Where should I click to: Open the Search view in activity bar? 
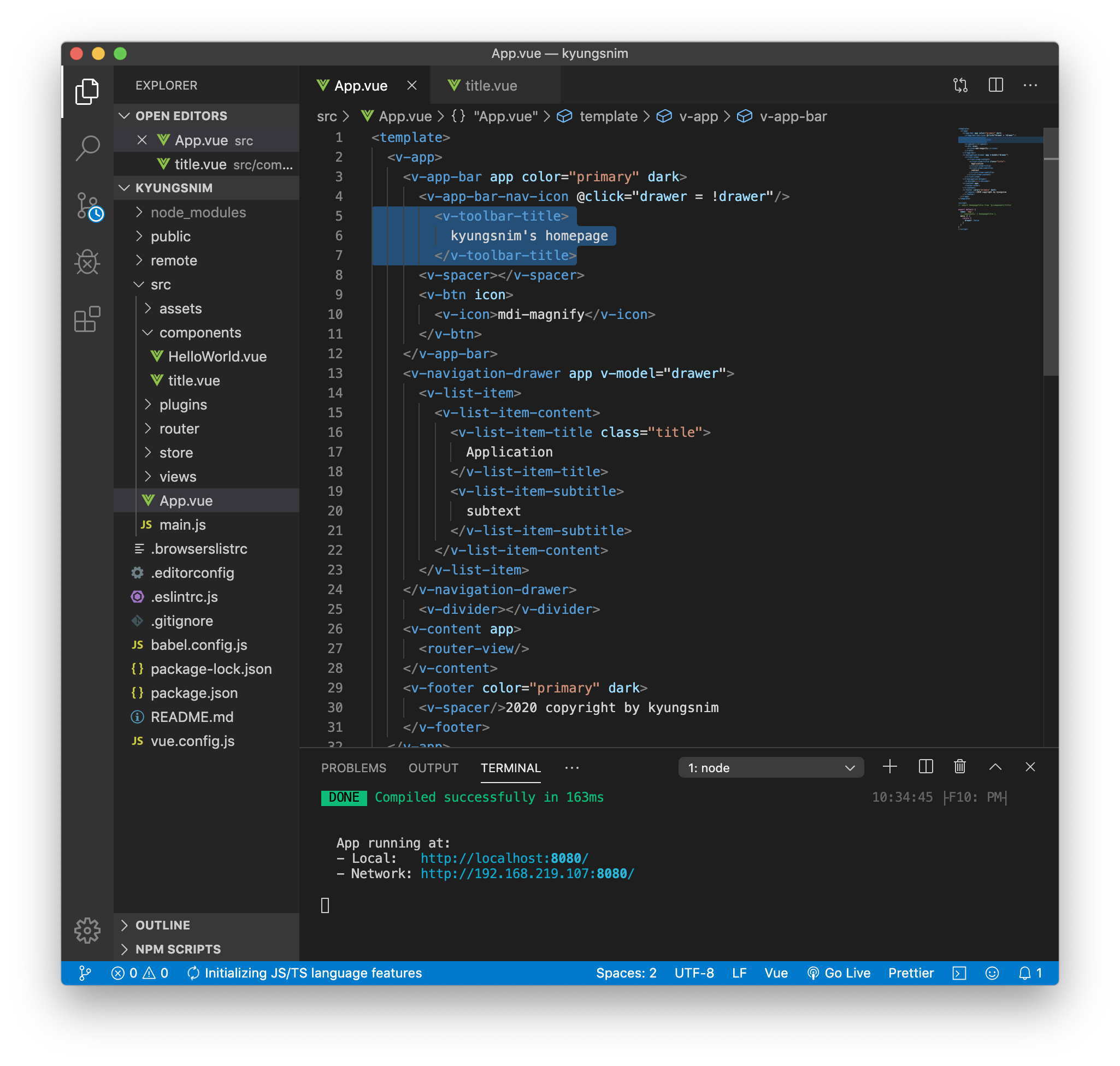[x=87, y=149]
